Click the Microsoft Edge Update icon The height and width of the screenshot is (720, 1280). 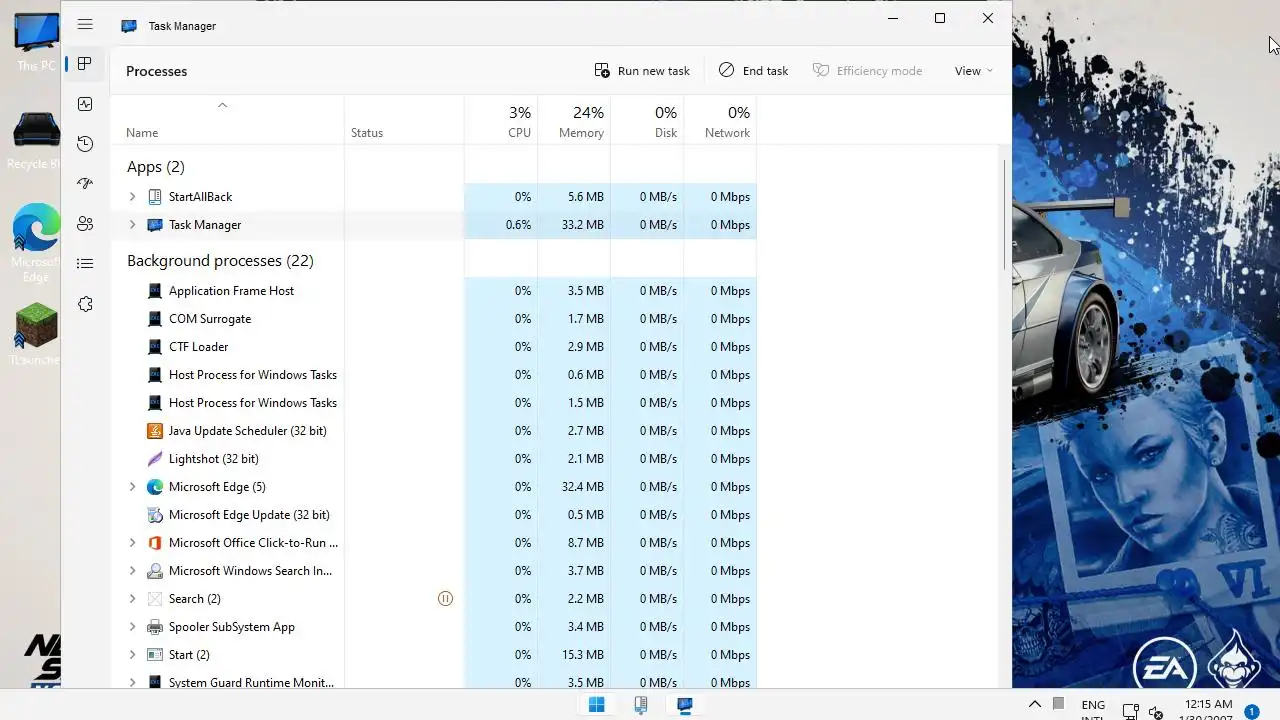point(155,515)
